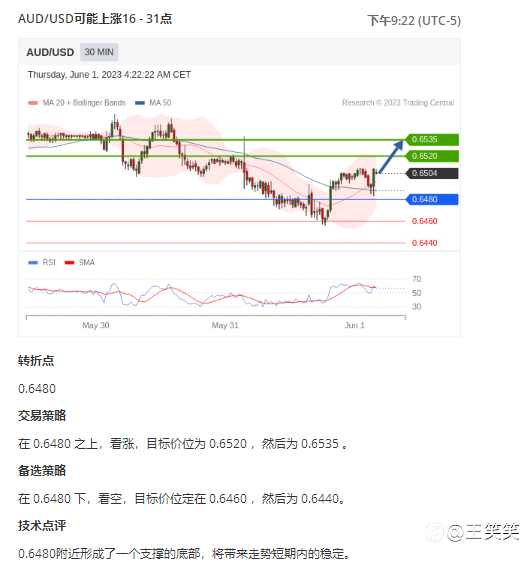Click the headline AUD/USD可能上涨16 - 31点
The image size is (526, 567).
point(95,19)
